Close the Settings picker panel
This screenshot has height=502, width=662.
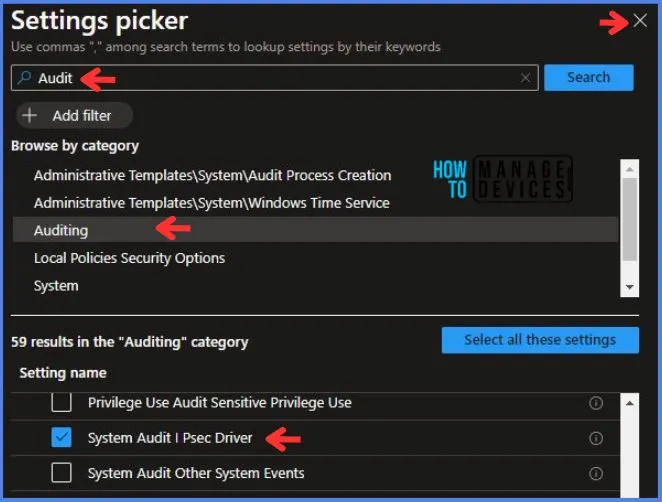pyautogui.click(x=640, y=20)
